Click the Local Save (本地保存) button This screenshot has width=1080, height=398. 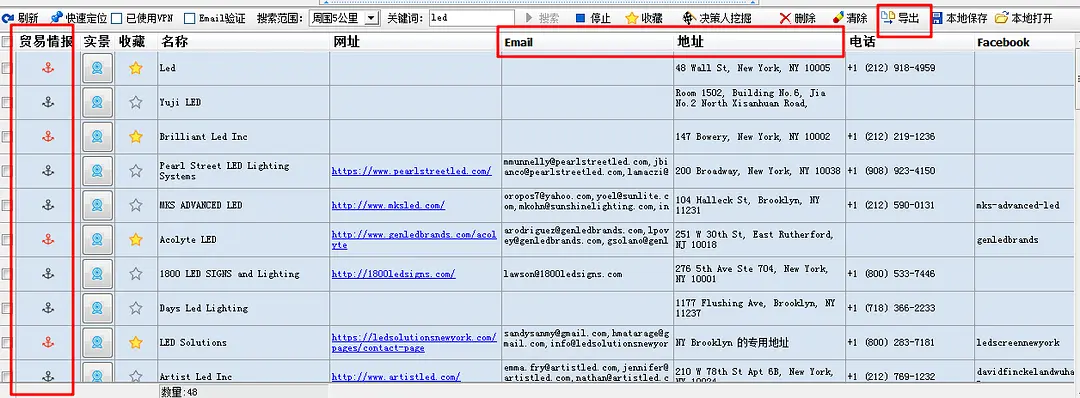[959, 19]
